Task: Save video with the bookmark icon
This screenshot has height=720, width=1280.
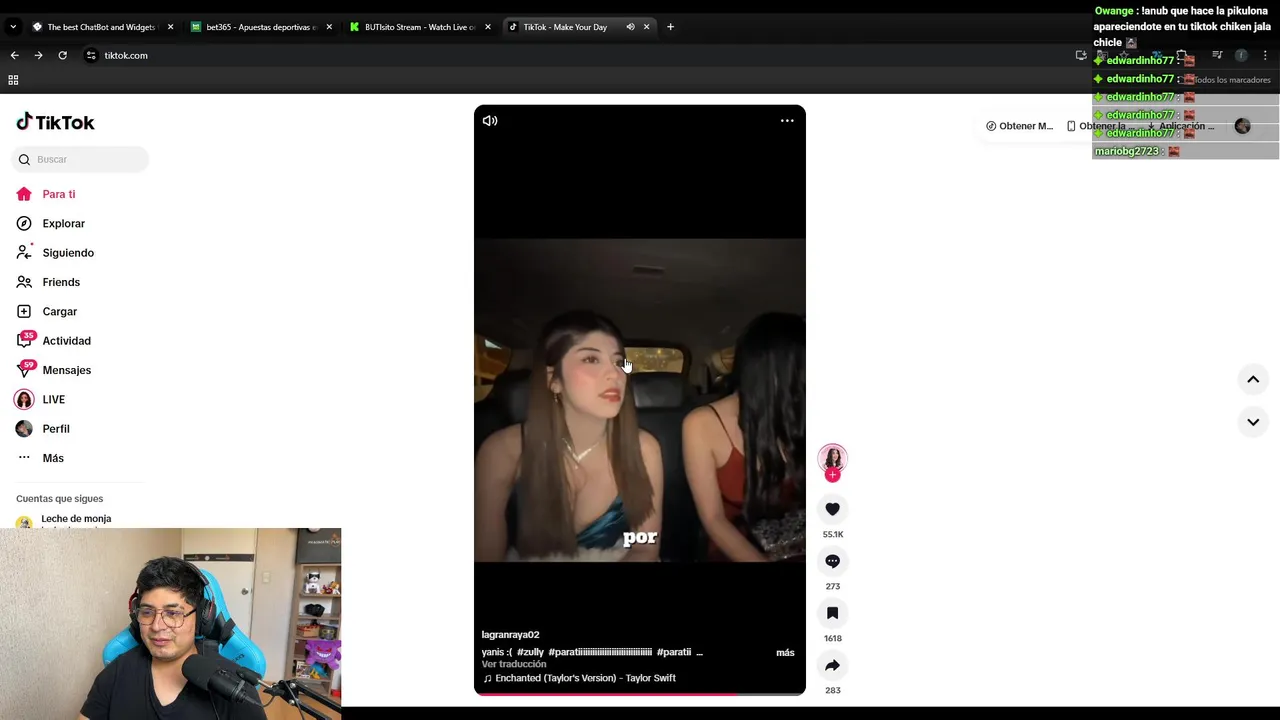Action: point(832,613)
